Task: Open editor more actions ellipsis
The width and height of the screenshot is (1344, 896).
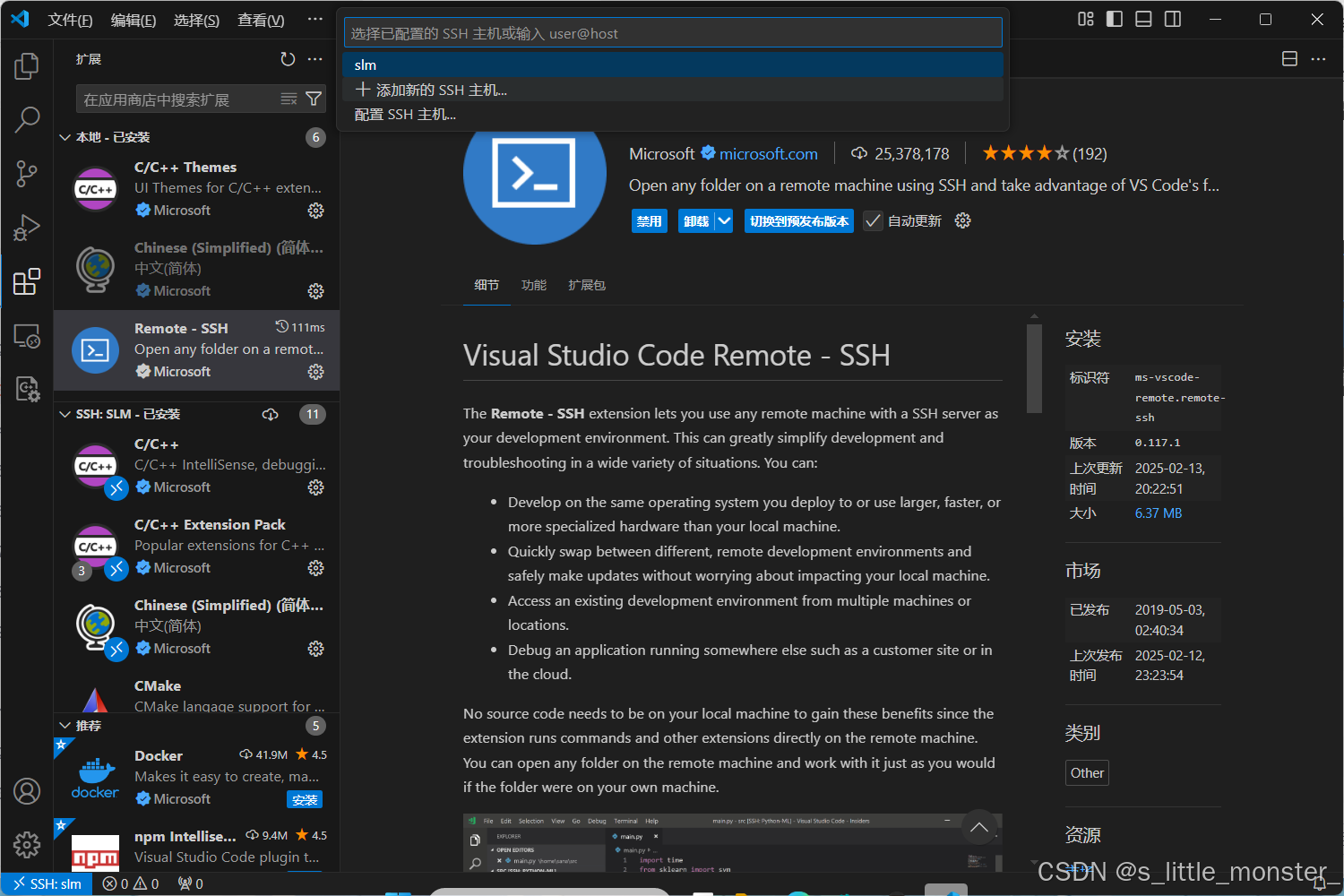Action: [x=1318, y=59]
